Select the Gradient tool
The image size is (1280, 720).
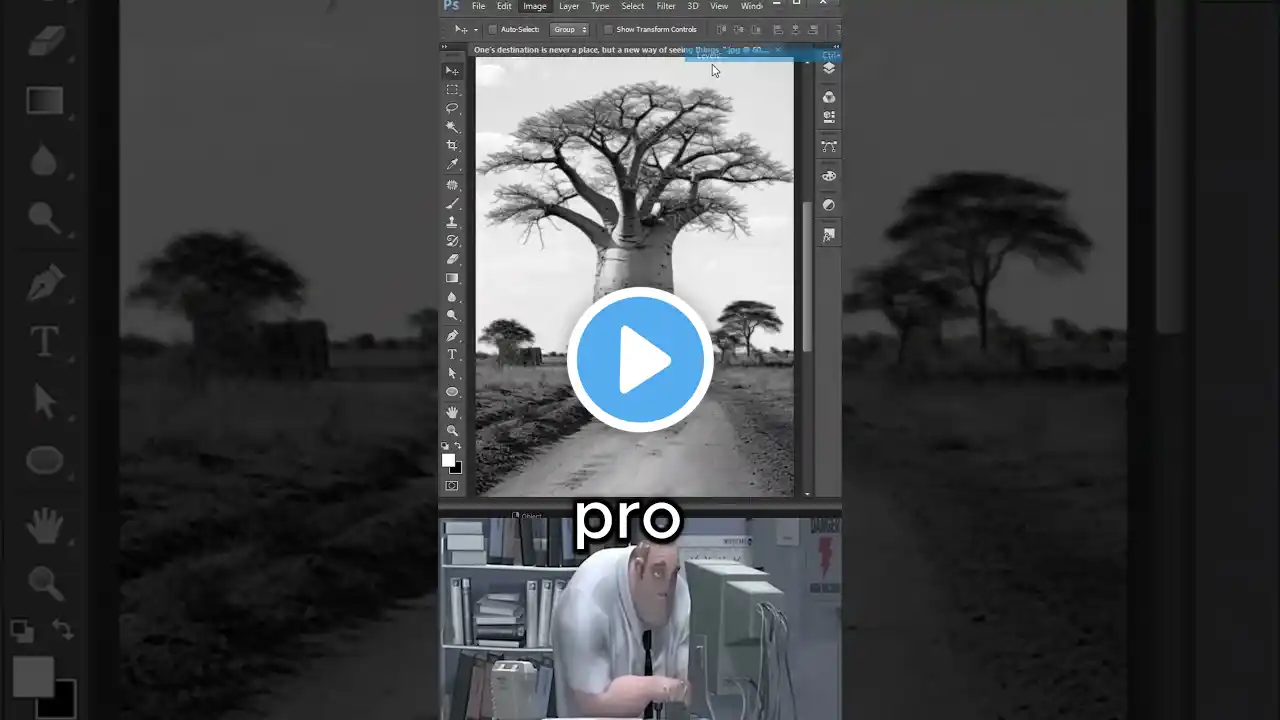pos(452,279)
